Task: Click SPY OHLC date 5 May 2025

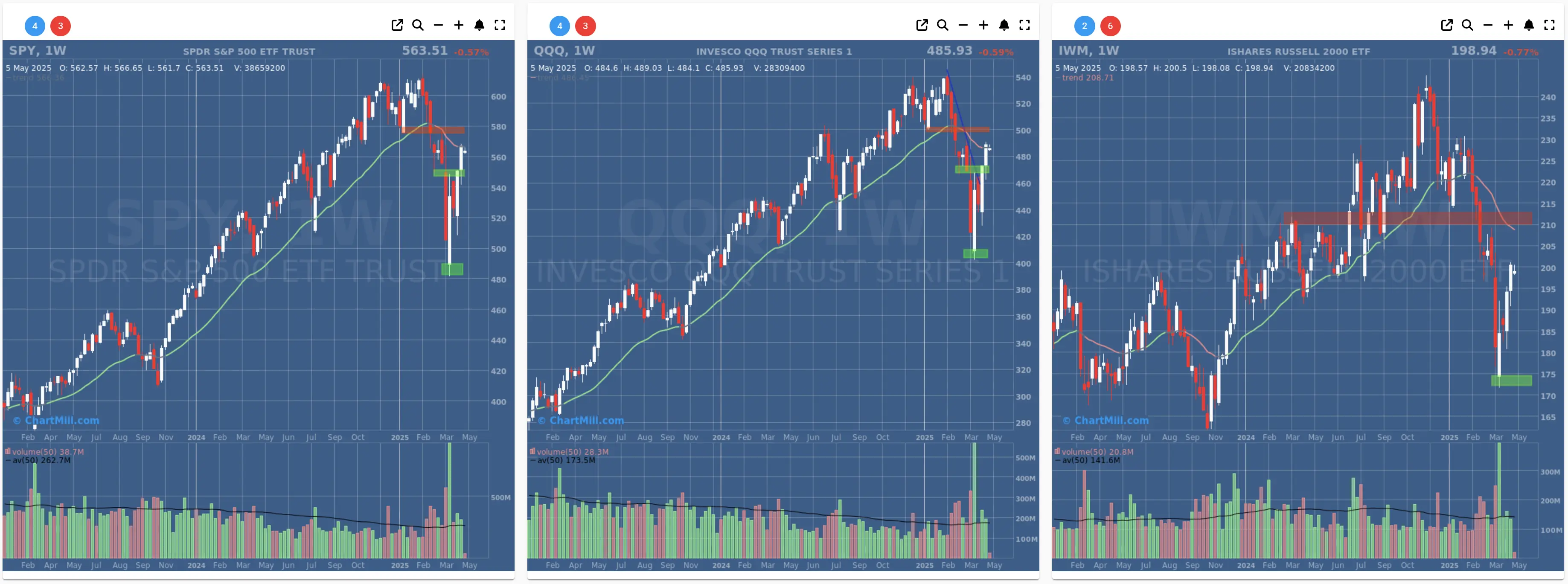Action: pos(29,68)
